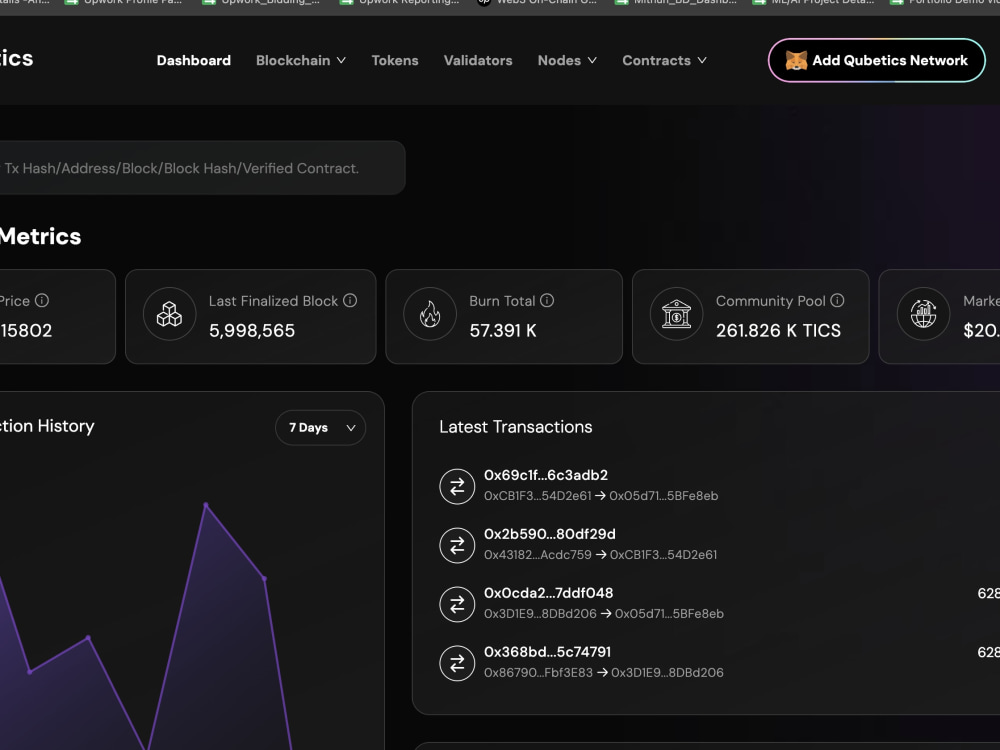Open recipient 0x05d71...5BFe8eb in first transaction
This screenshot has width=1000, height=750.
click(x=664, y=496)
